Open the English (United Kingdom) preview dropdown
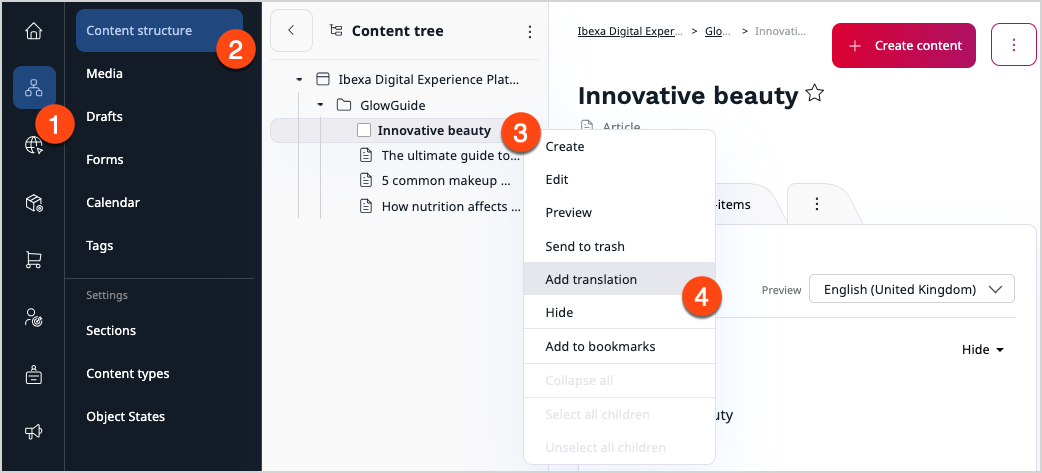1042x473 pixels. coord(911,290)
